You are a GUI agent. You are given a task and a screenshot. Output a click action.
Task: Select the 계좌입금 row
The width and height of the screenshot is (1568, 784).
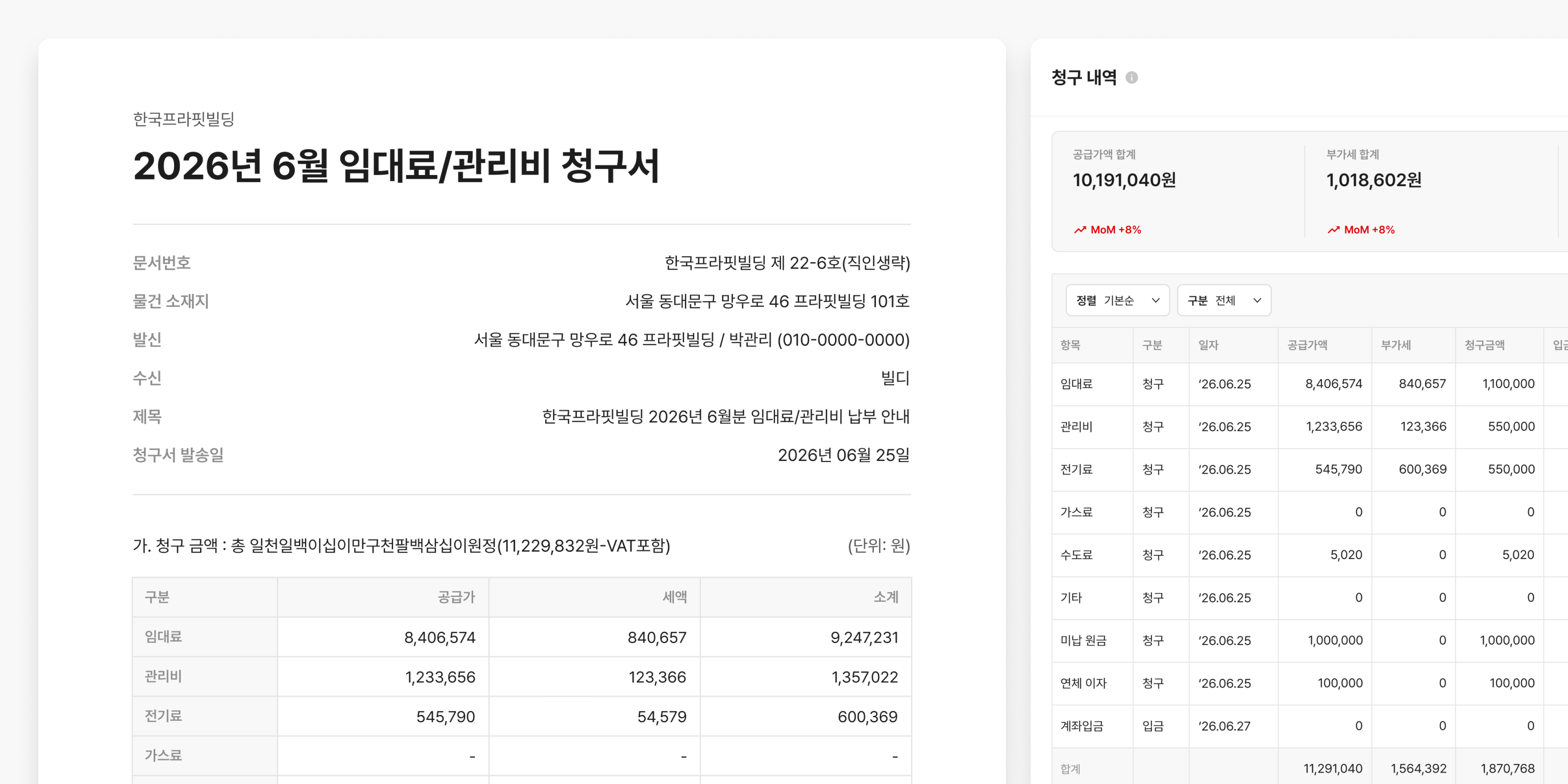tap(1310, 726)
